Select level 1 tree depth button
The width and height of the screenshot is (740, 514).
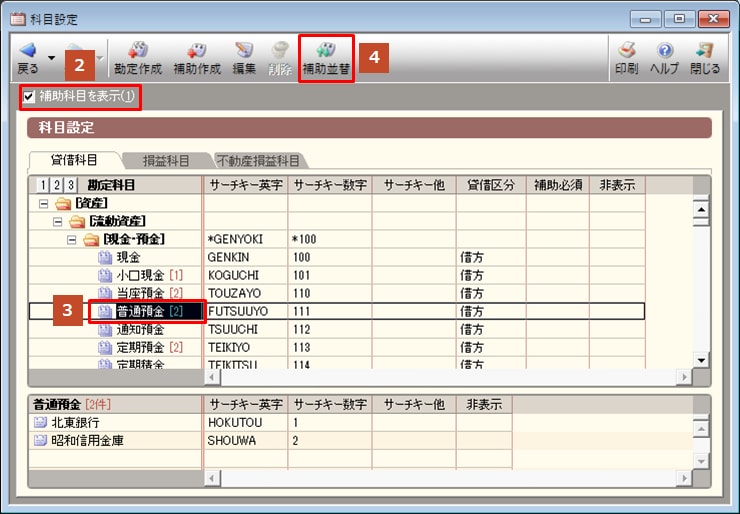click(x=43, y=185)
